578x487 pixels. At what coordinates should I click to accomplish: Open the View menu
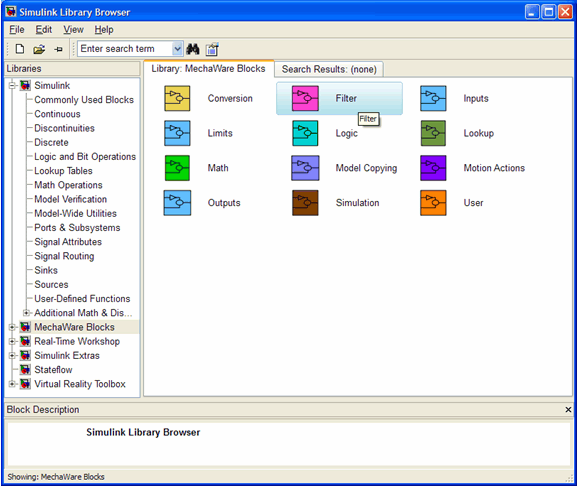pos(73,29)
